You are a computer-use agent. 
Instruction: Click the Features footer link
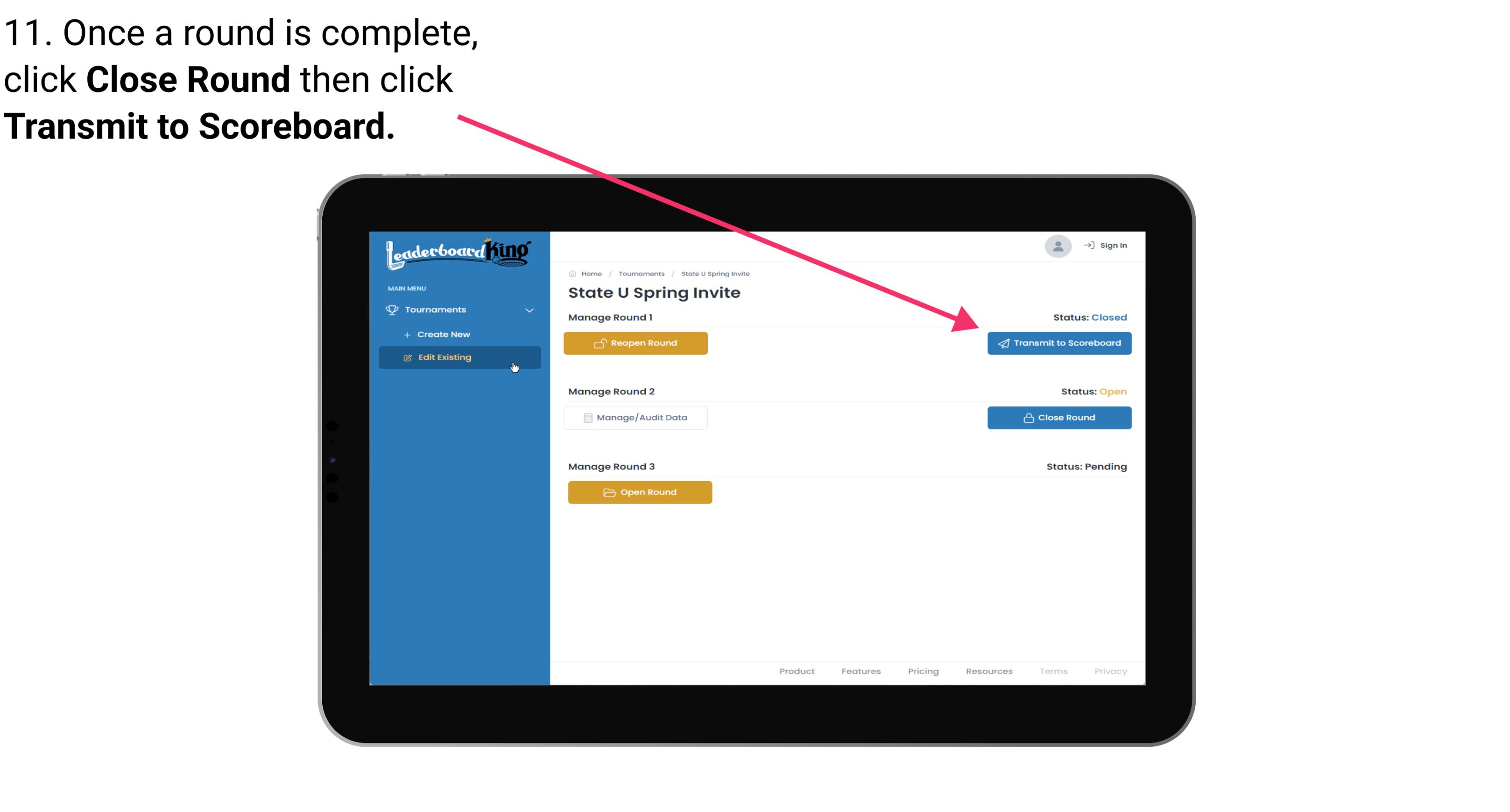pyautogui.click(x=860, y=671)
